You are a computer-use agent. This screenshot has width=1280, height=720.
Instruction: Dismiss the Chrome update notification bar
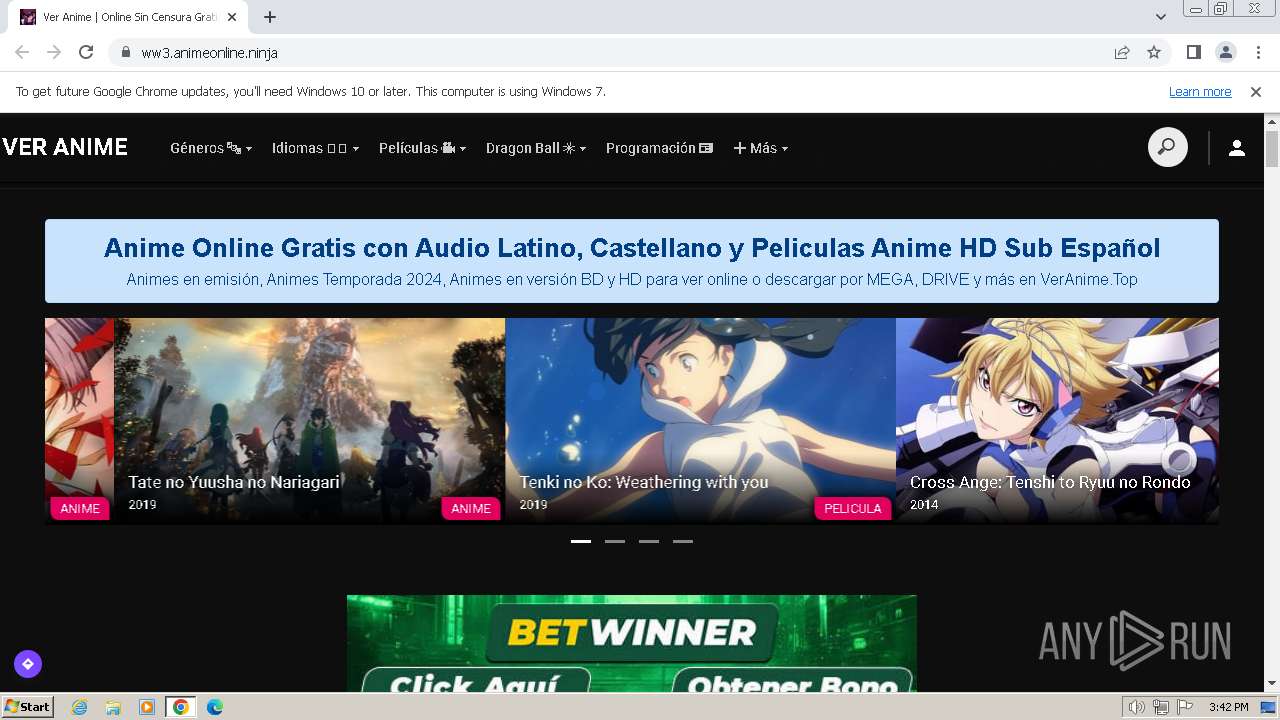tap(1256, 91)
